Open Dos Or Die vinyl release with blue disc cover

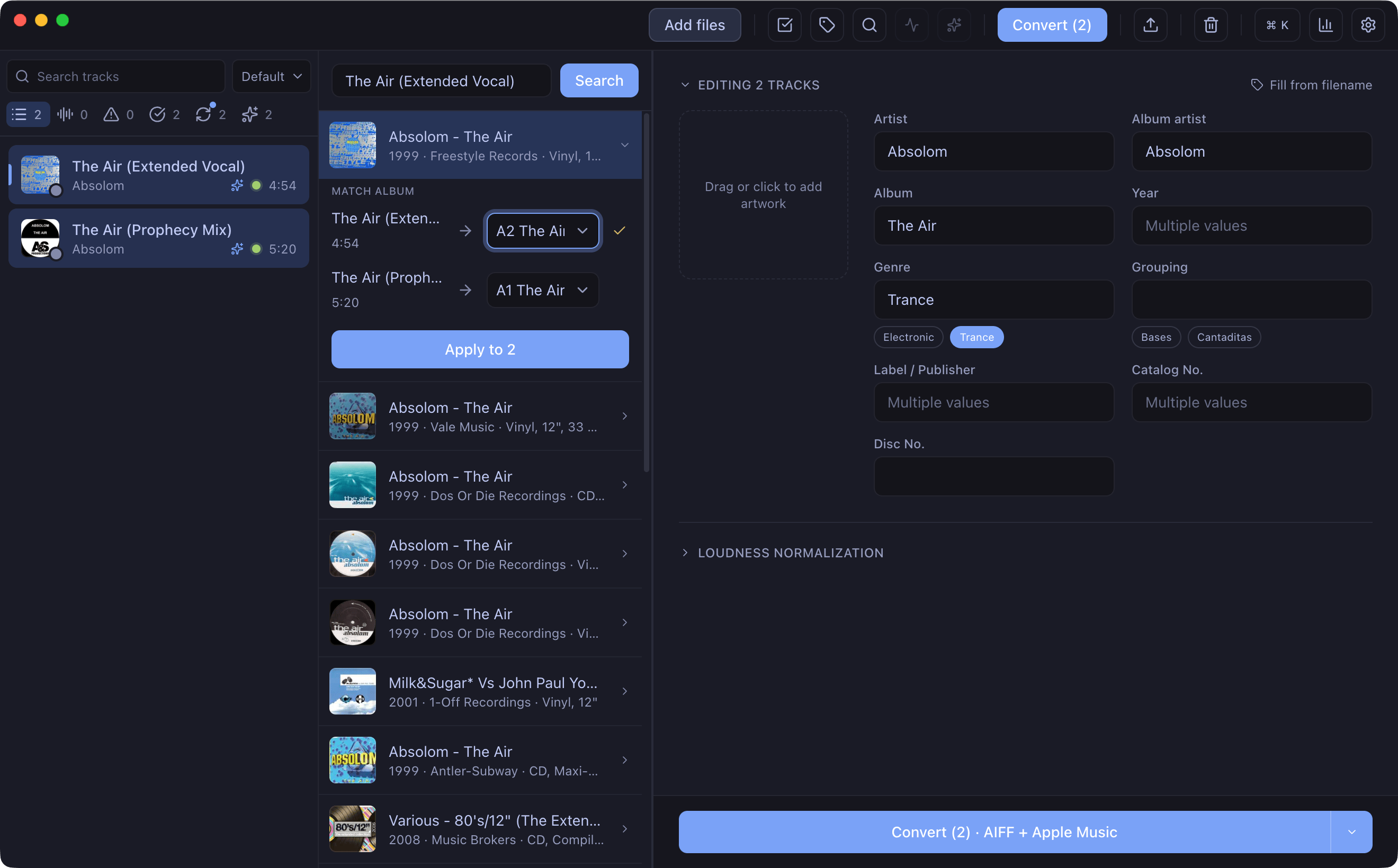click(x=480, y=554)
